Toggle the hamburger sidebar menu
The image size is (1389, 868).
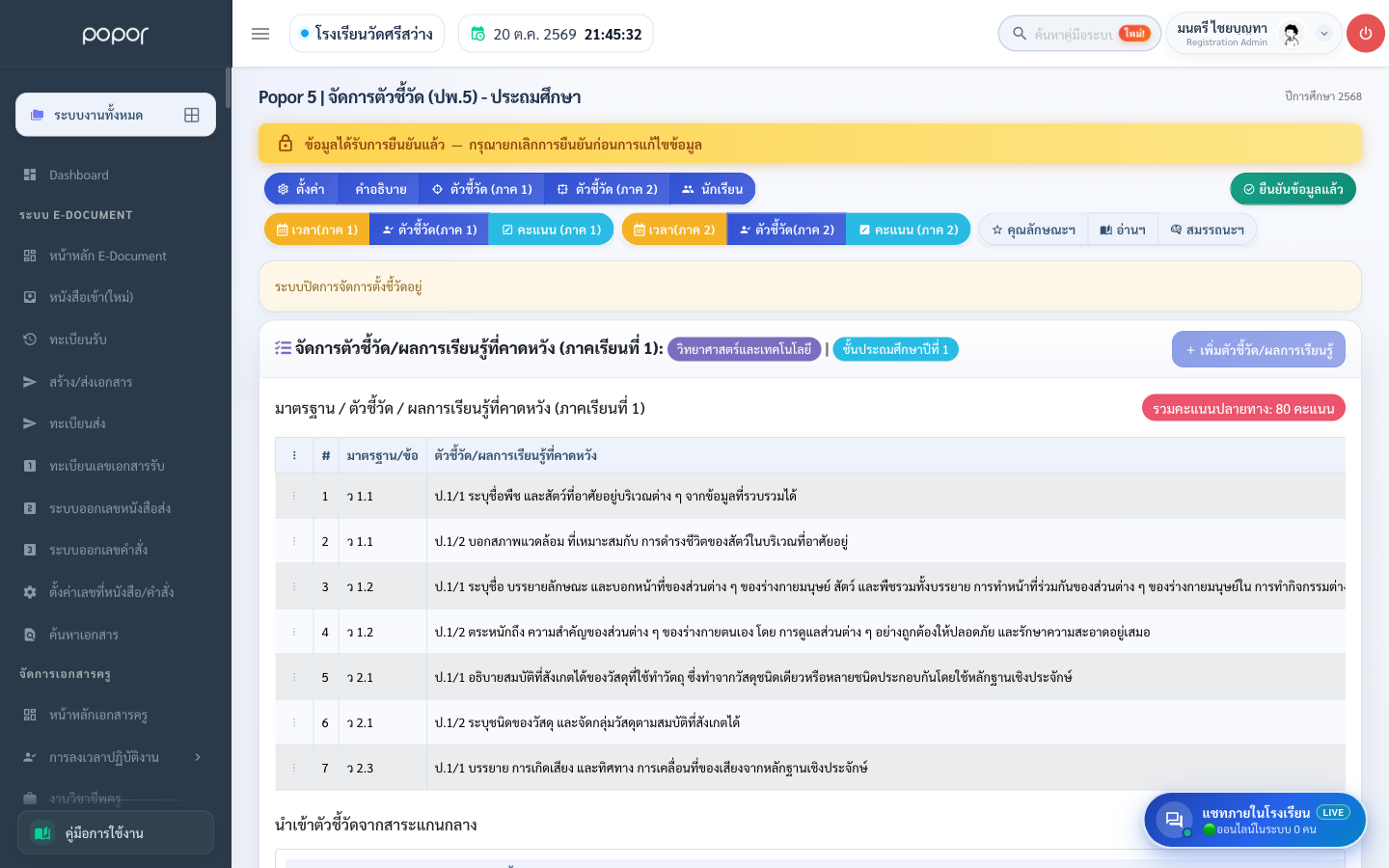pos(260,34)
